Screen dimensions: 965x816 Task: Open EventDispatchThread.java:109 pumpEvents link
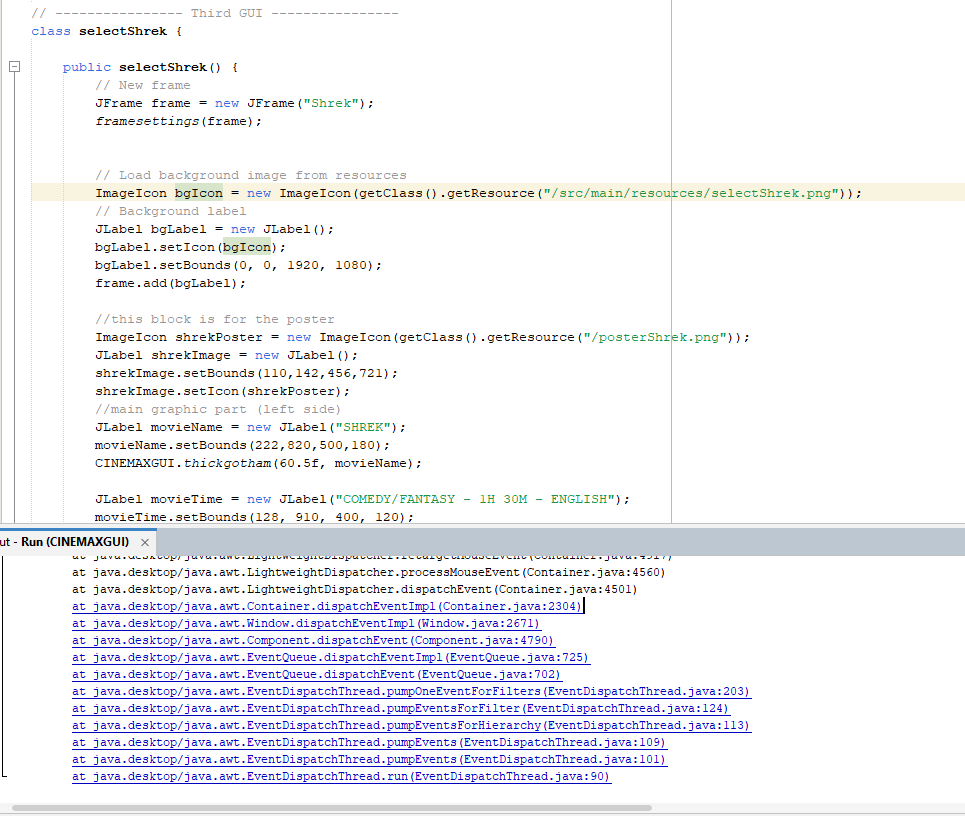(369, 742)
